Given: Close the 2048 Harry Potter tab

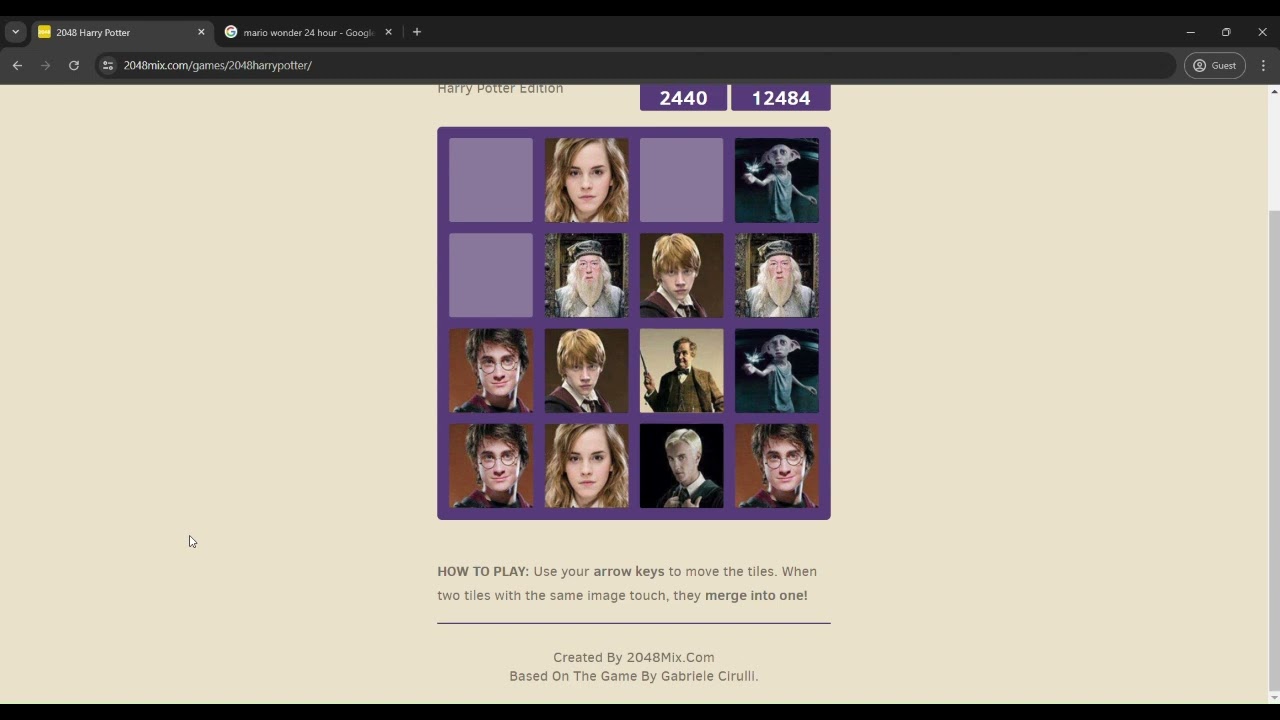Looking at the screenshot, I should point(201,32).
